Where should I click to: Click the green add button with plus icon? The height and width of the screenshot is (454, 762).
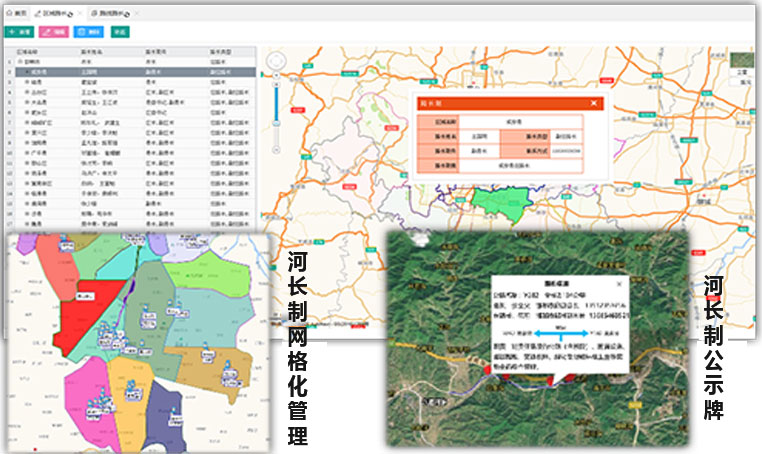[20, 32]
